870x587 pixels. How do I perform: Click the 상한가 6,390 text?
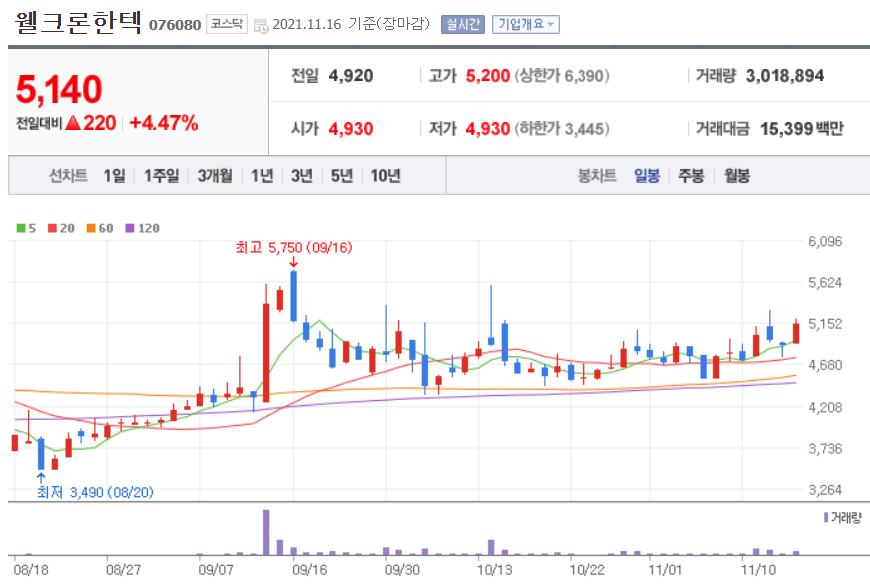click(x=562, y=76)
